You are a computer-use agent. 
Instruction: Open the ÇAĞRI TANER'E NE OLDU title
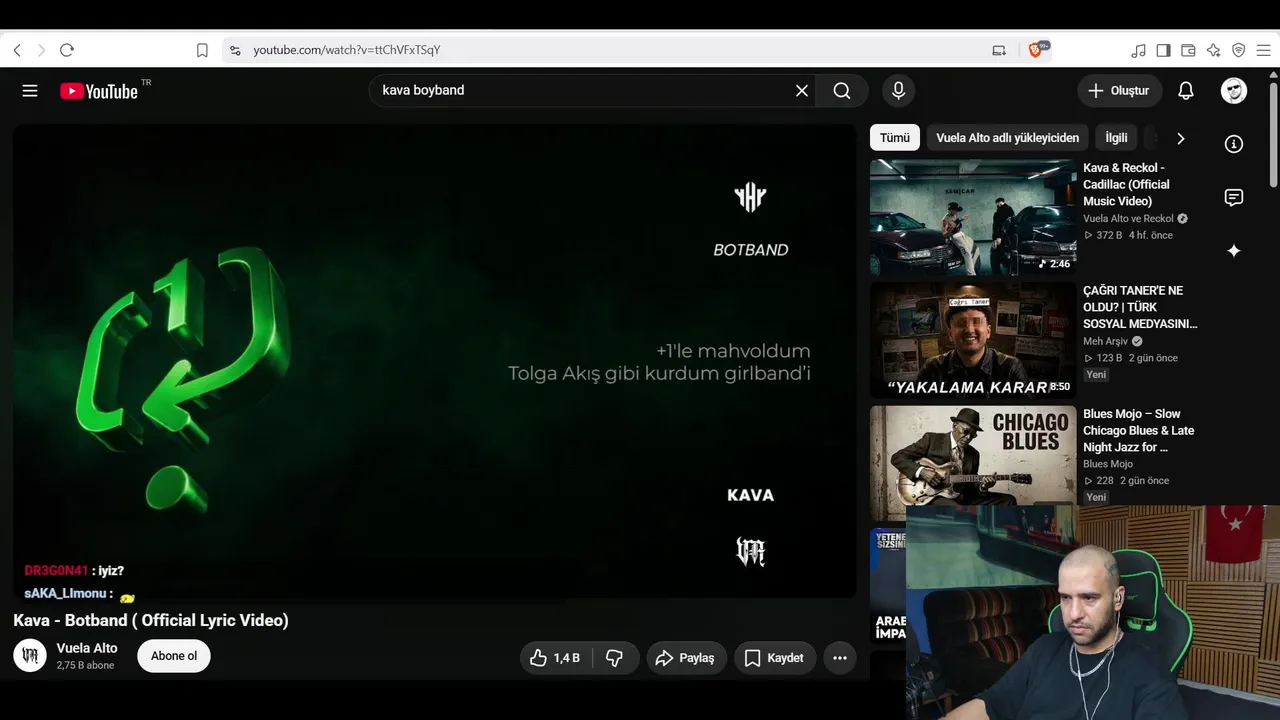(x=1140, y=307)
